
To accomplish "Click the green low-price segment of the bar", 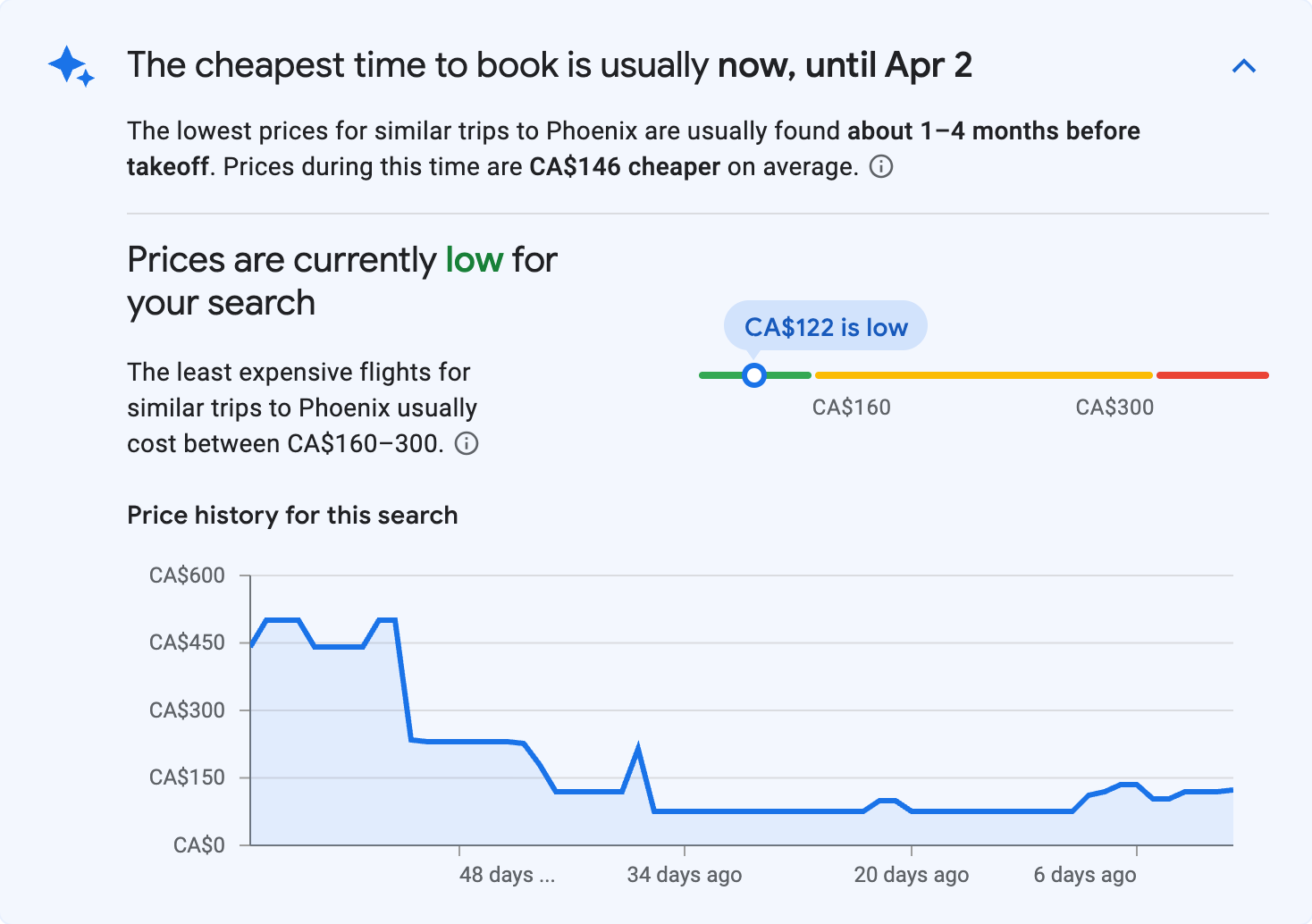I will pyautogui.click(x=724, y=375).
